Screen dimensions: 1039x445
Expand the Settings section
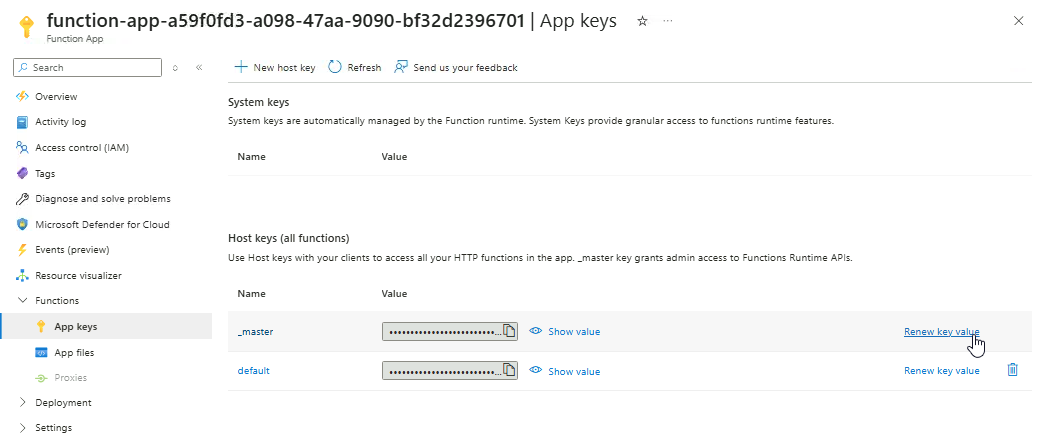pos(23,428)
